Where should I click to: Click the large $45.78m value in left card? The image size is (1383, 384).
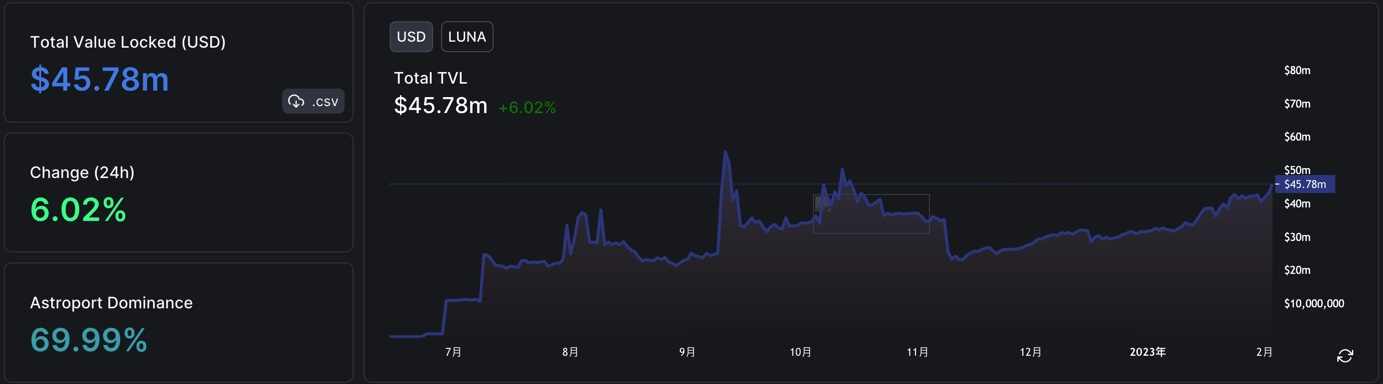tap(100, 79)
